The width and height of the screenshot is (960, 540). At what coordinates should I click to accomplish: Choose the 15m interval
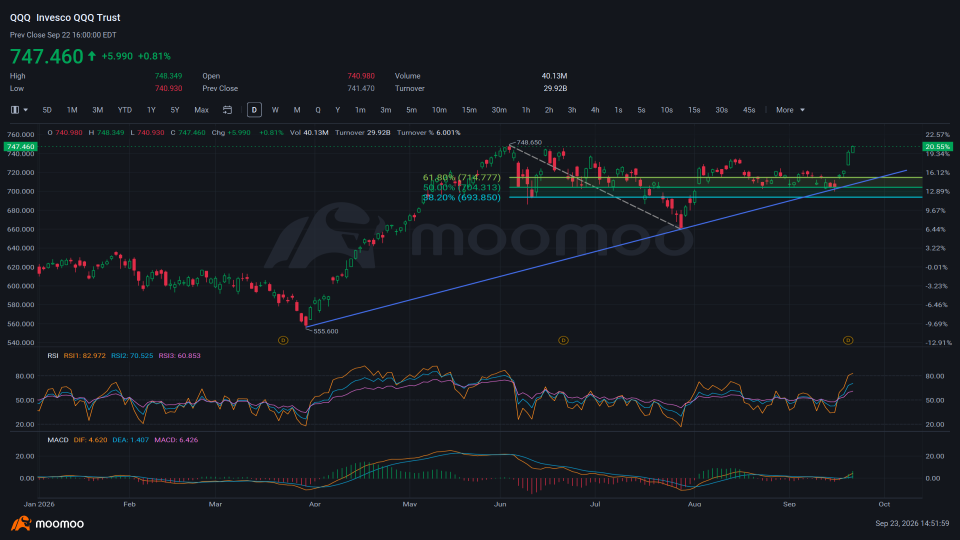click(469, 110)
